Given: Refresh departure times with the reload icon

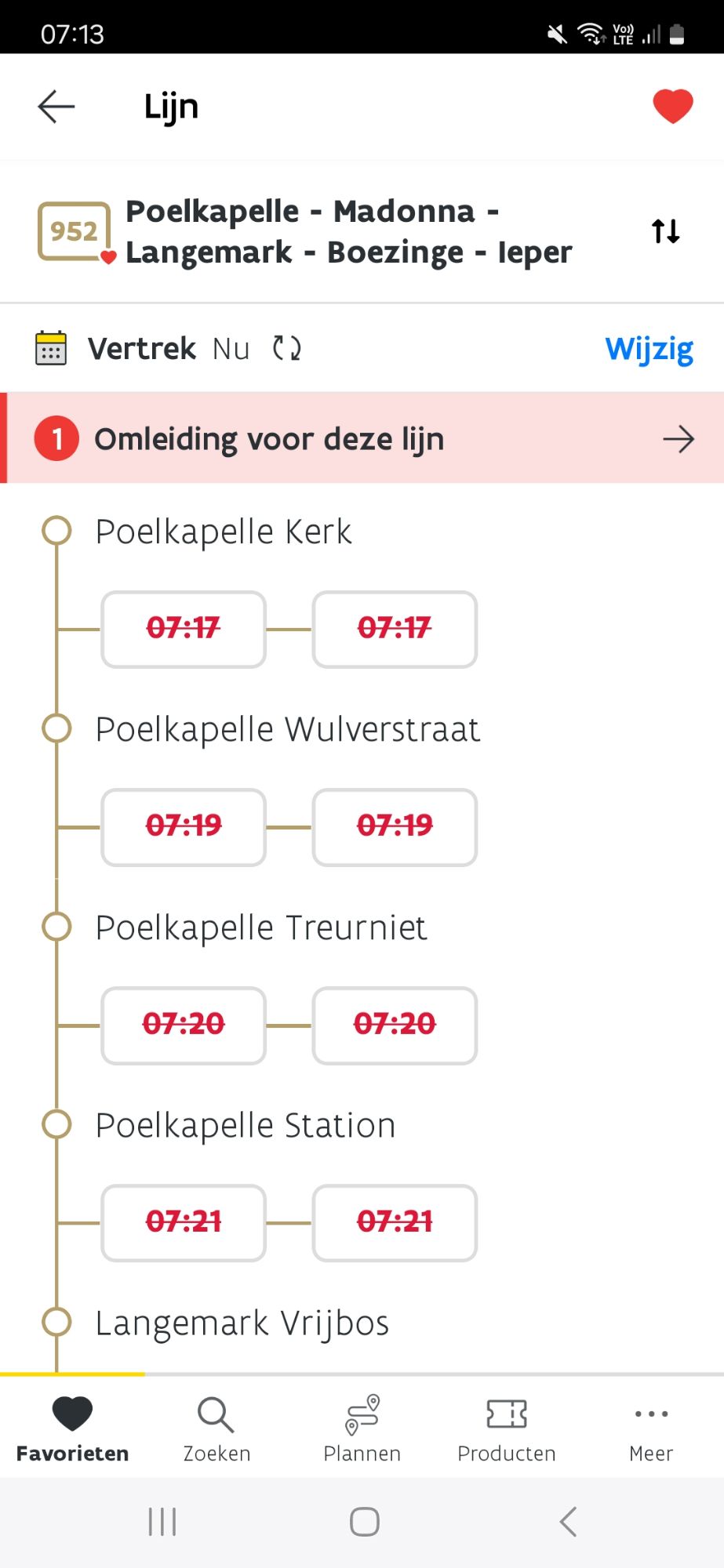Looking at the screenshot, I should point(286,348).
